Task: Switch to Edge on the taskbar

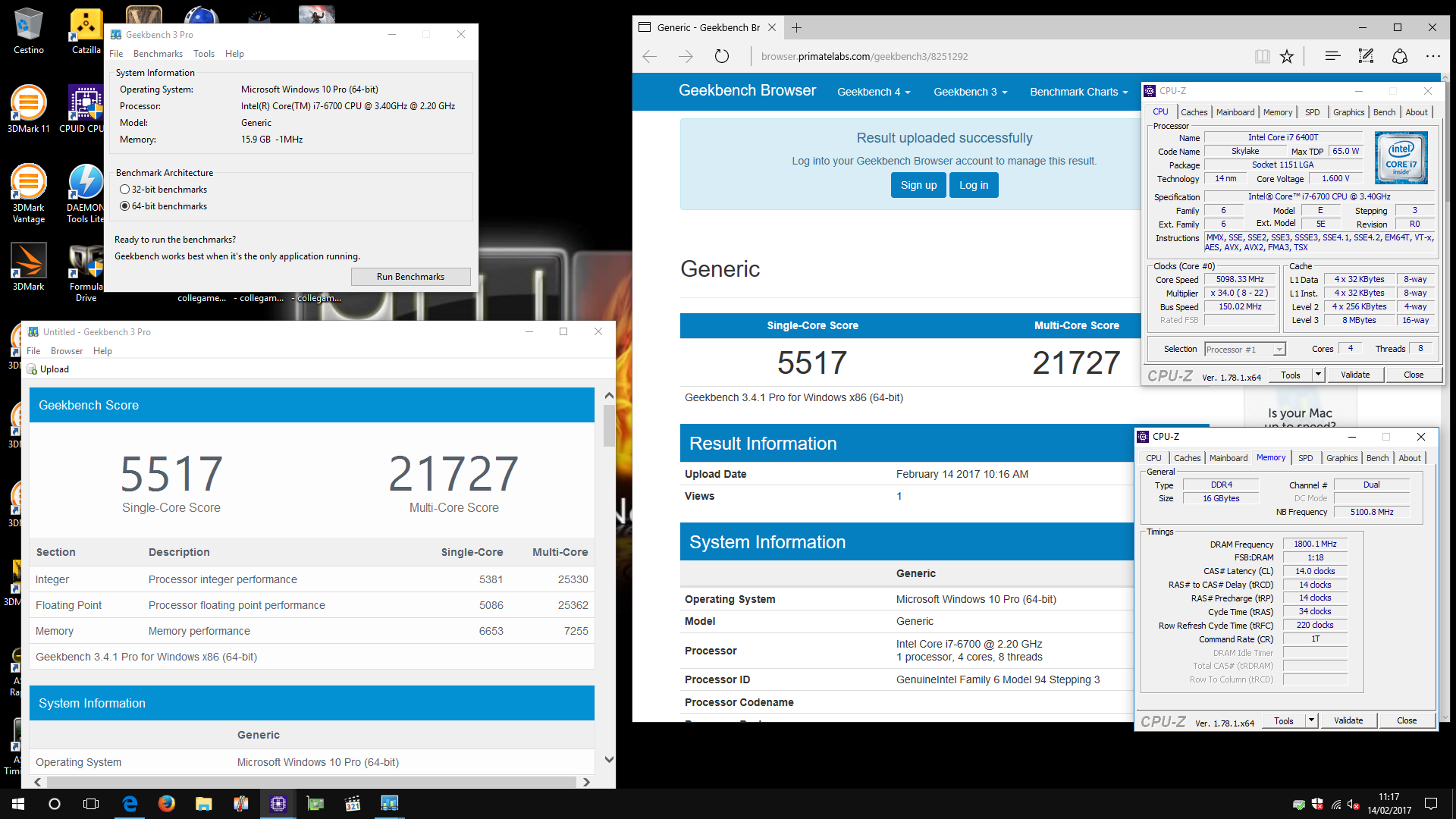Action: coord(130,804)
